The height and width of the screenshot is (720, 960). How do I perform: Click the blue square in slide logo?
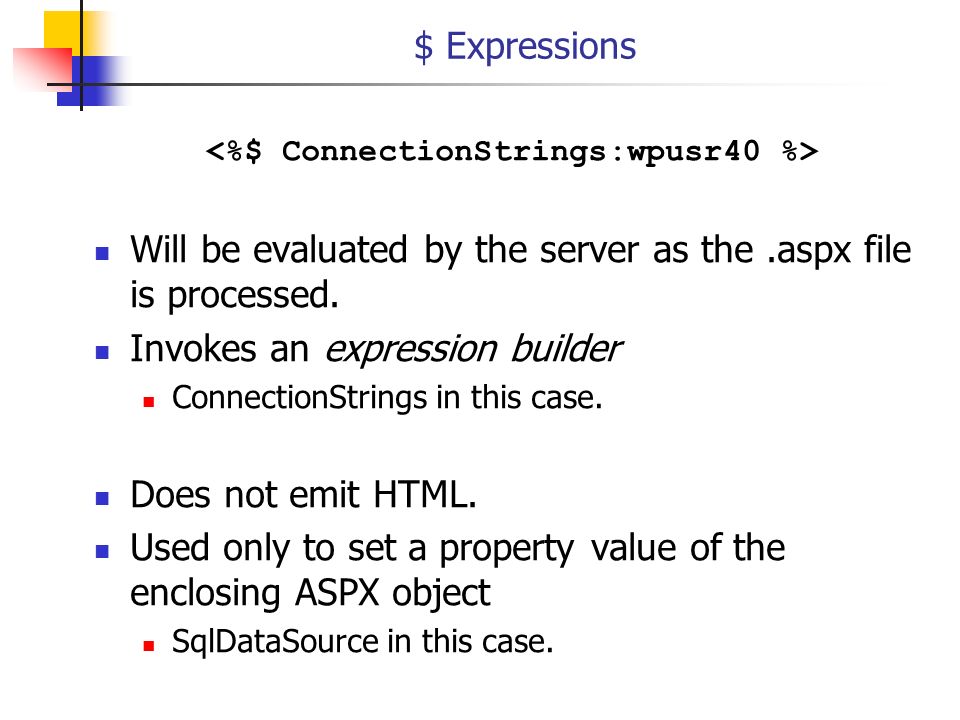[x=92, y=81]
